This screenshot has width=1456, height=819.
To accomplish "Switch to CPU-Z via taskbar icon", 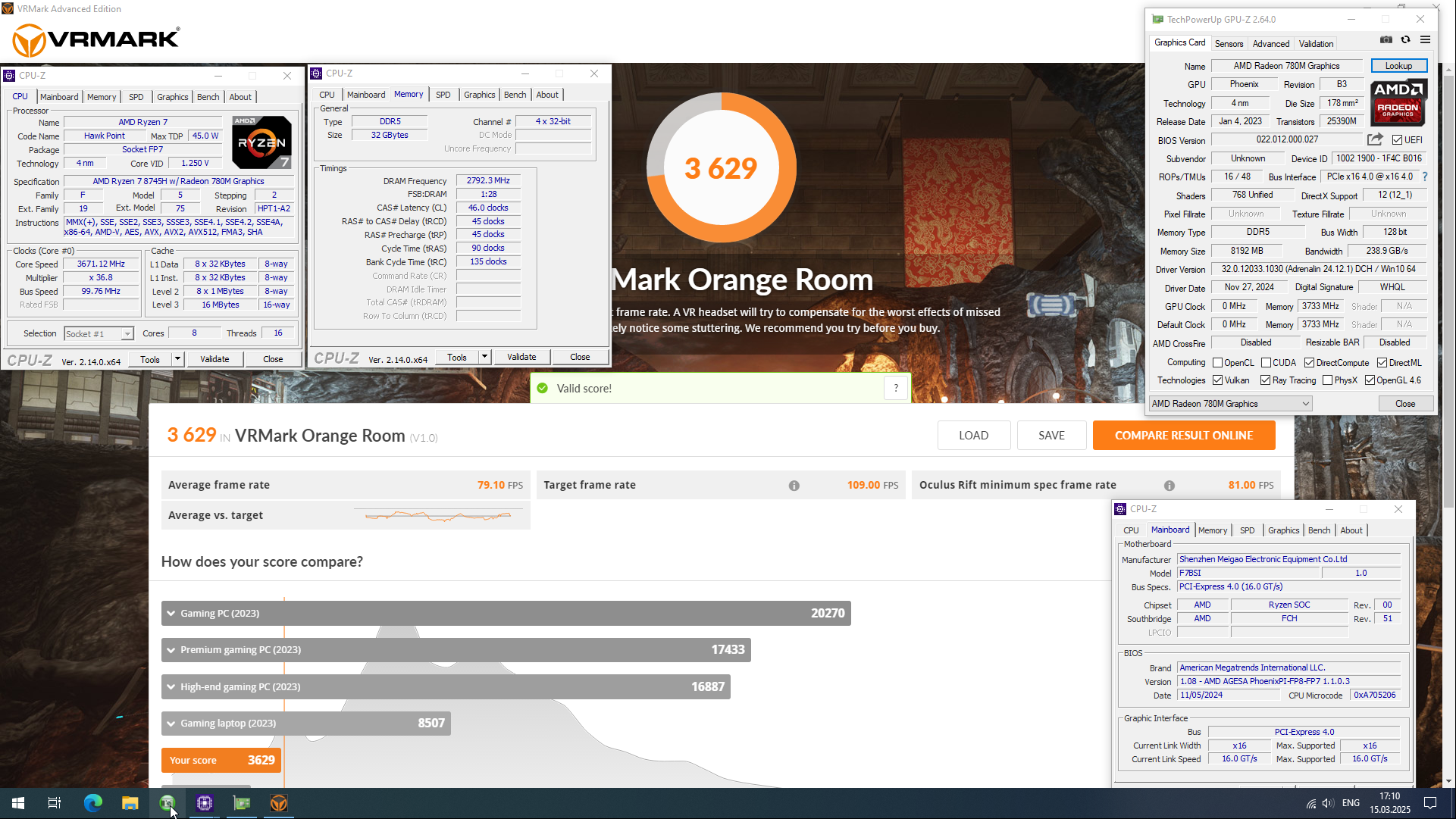I will pos(204,803).
